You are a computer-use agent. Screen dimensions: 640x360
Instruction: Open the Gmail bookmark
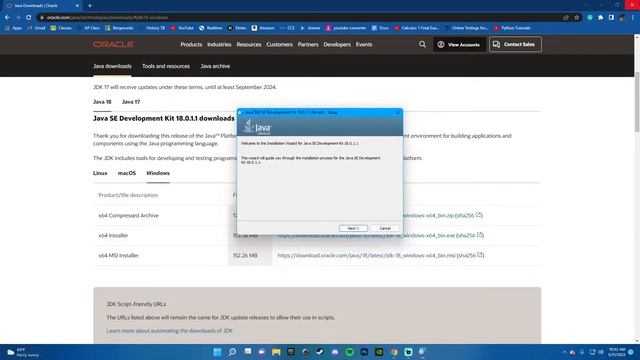click(36, 28)
